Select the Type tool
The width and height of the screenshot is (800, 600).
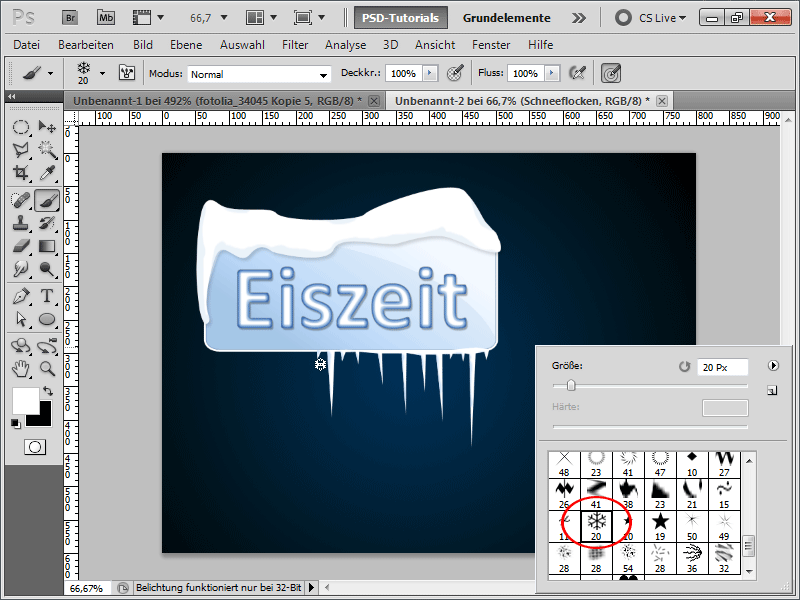47,296
